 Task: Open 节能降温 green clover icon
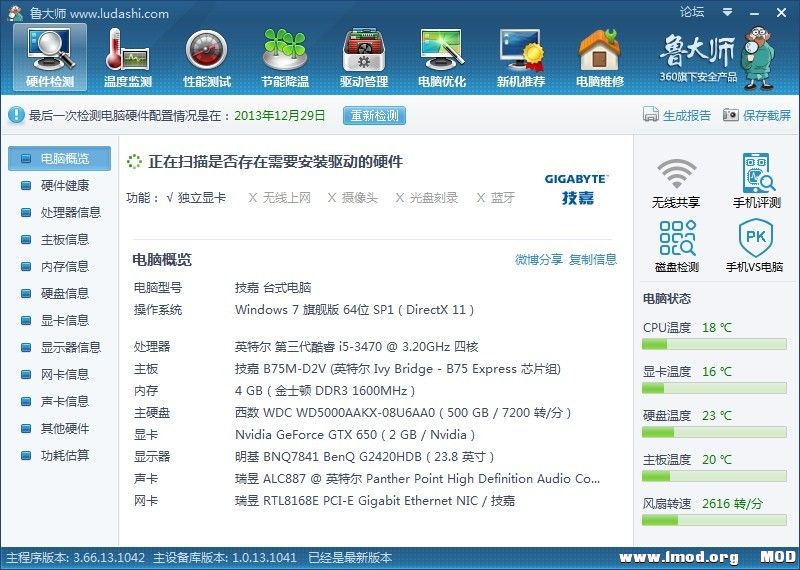[284, 57]
